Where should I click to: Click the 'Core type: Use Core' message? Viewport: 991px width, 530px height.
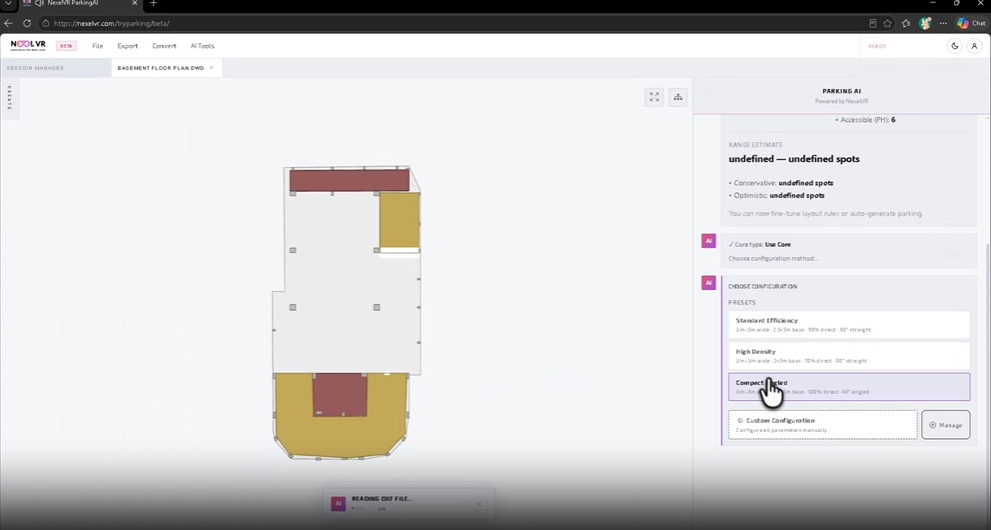coord(760,244)
